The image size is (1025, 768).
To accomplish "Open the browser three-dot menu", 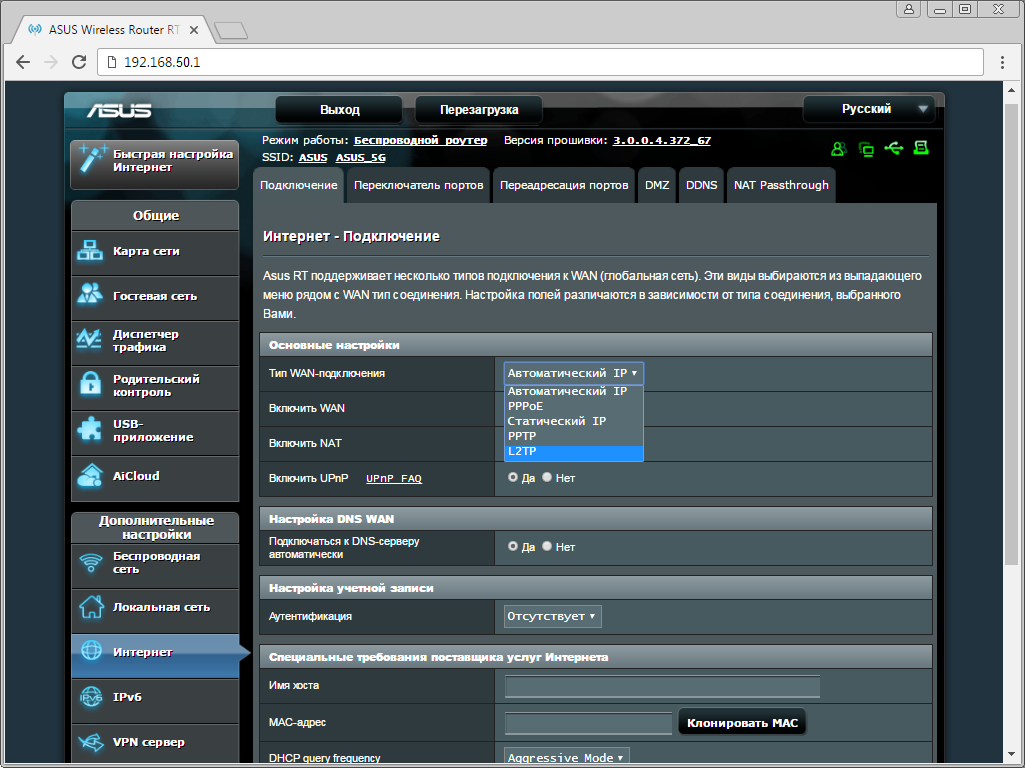I will click(1002, 62).
